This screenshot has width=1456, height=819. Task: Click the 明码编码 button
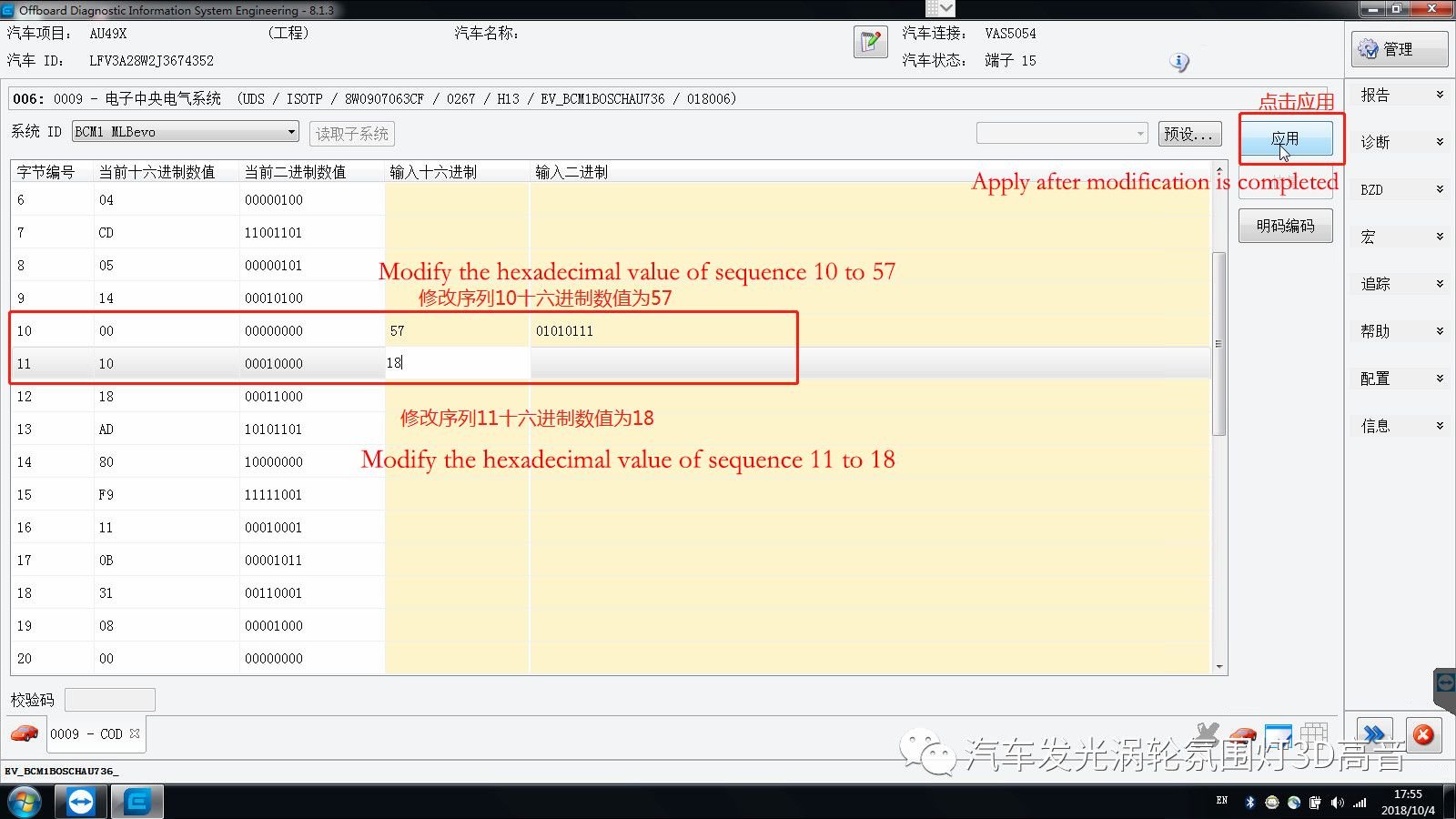coord(1285,226)
